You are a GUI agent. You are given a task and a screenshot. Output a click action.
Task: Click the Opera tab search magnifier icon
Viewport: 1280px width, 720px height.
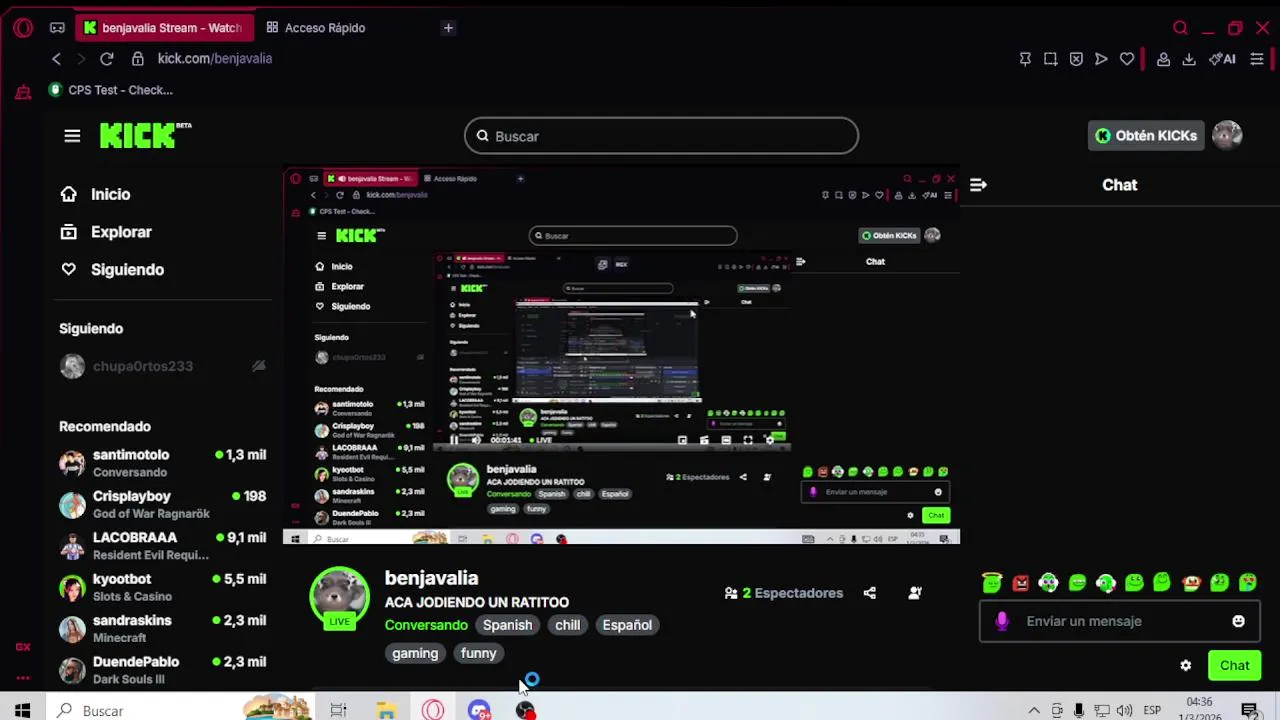[1180, 28]
